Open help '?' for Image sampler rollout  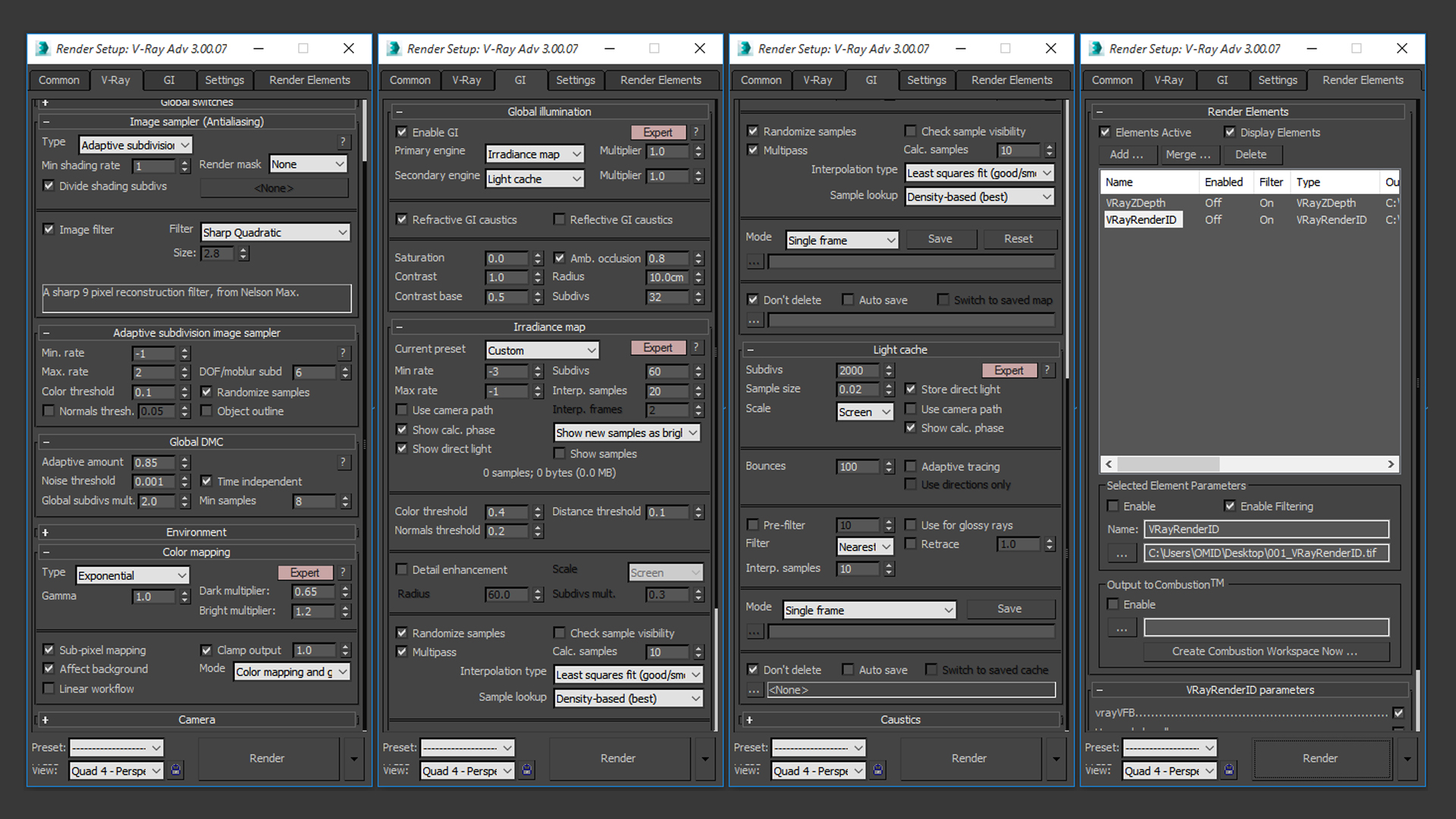coord(343,141)
